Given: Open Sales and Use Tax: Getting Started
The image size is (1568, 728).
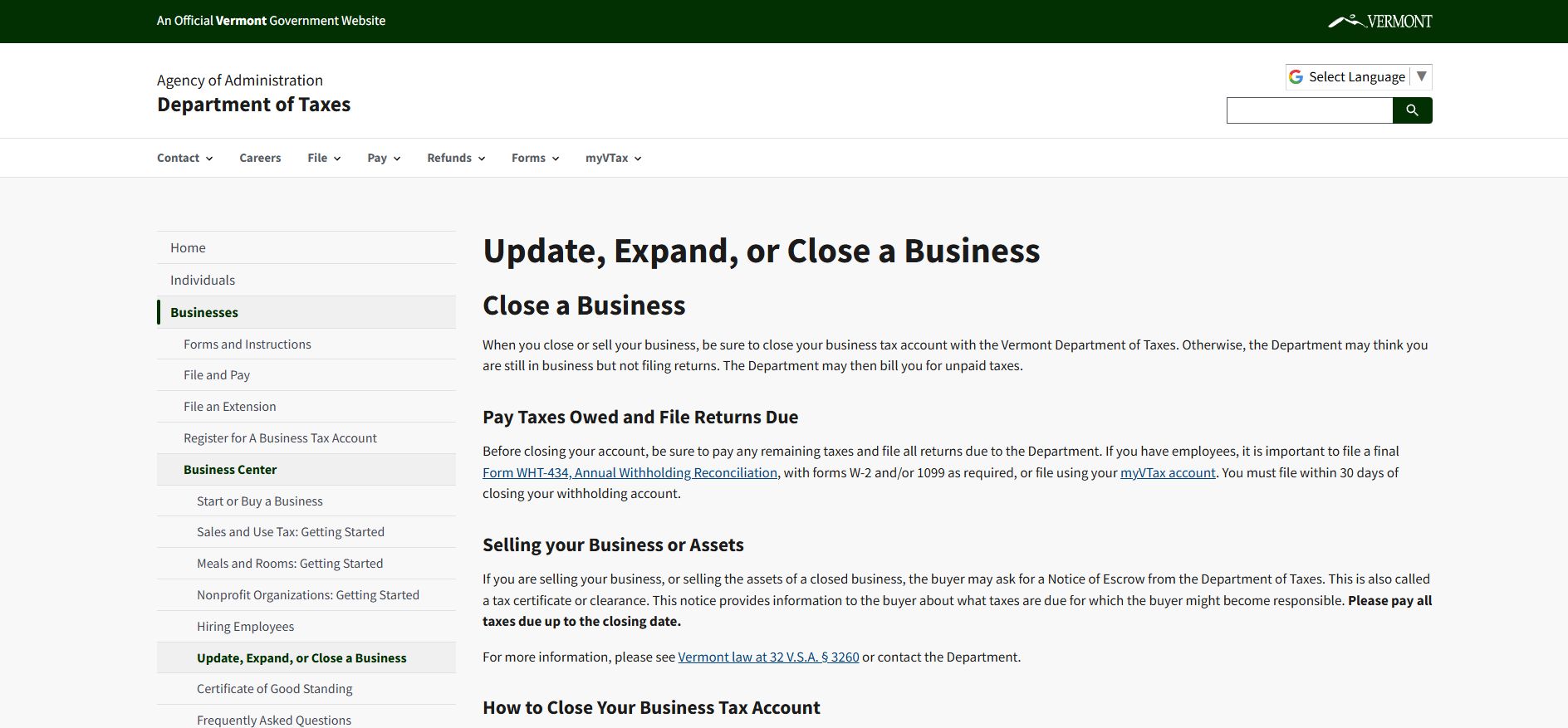Looking at the screenshot, I should coord(306,532).
